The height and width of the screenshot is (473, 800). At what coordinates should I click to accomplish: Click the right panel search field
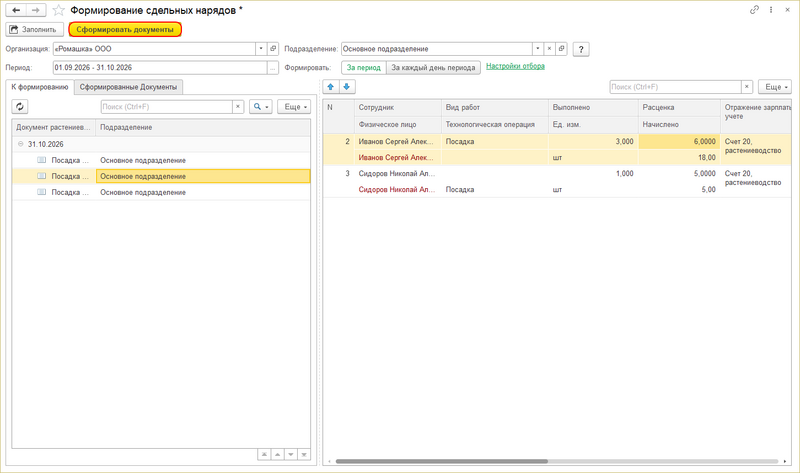(675, 87)
